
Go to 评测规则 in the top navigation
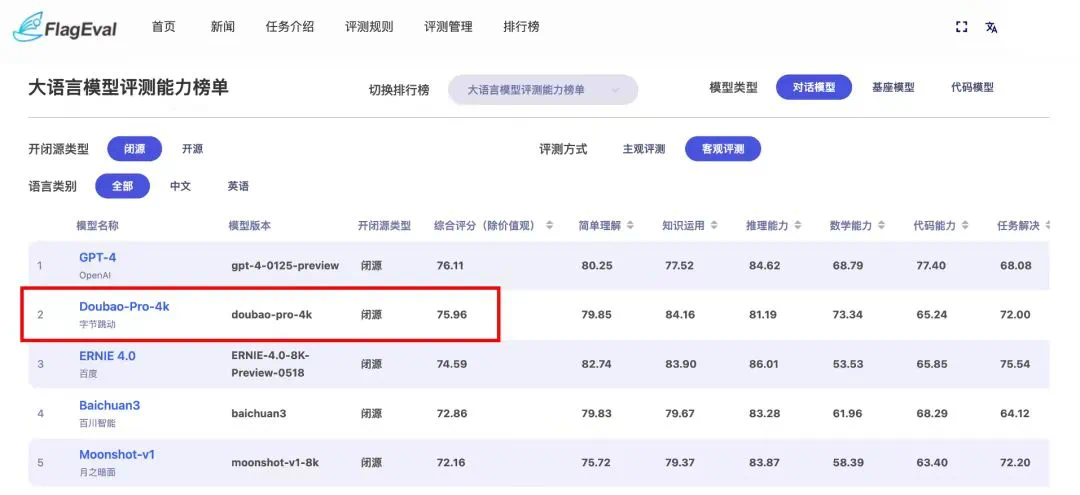[x=369, y=27]
